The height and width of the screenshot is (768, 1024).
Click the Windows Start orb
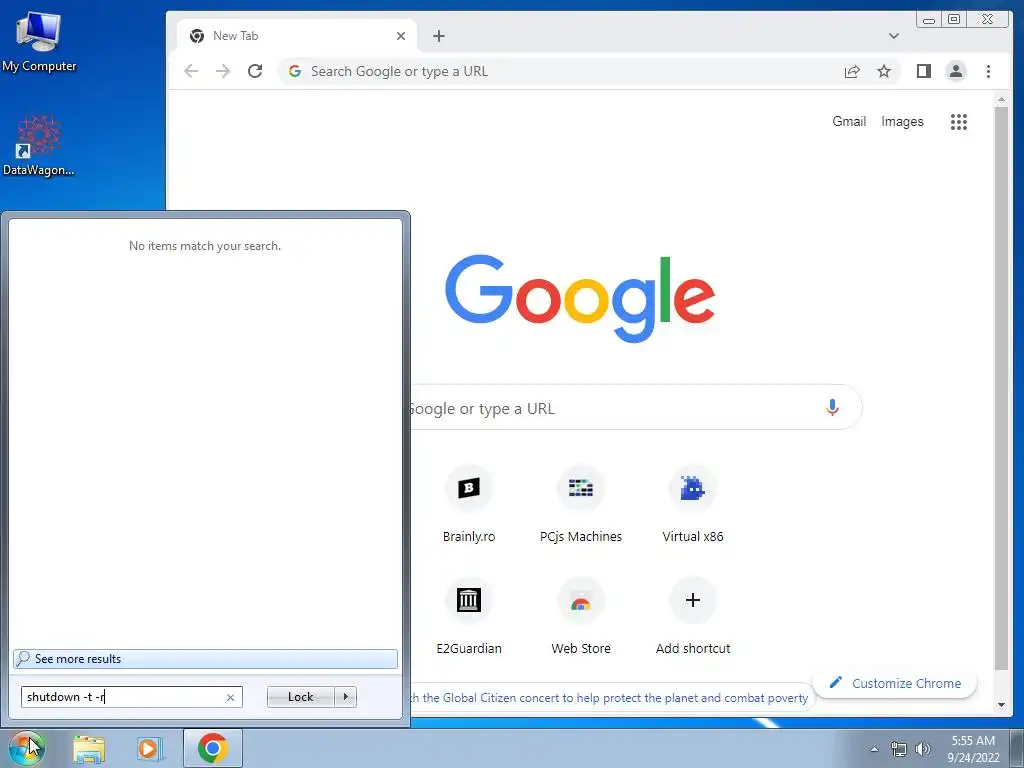(x=26, y=748)
